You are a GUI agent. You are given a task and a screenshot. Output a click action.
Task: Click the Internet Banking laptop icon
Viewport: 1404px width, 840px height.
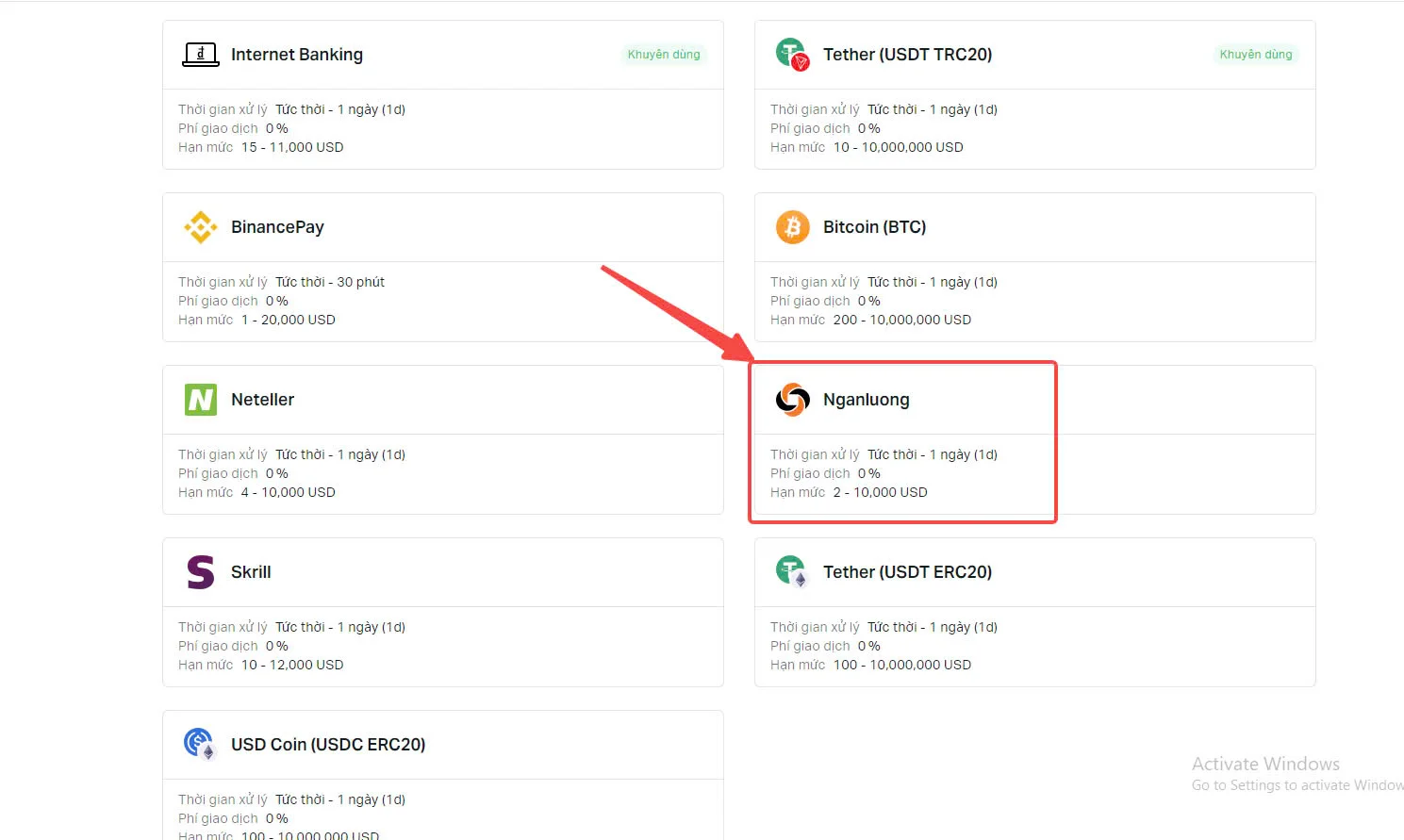point(201,55)
